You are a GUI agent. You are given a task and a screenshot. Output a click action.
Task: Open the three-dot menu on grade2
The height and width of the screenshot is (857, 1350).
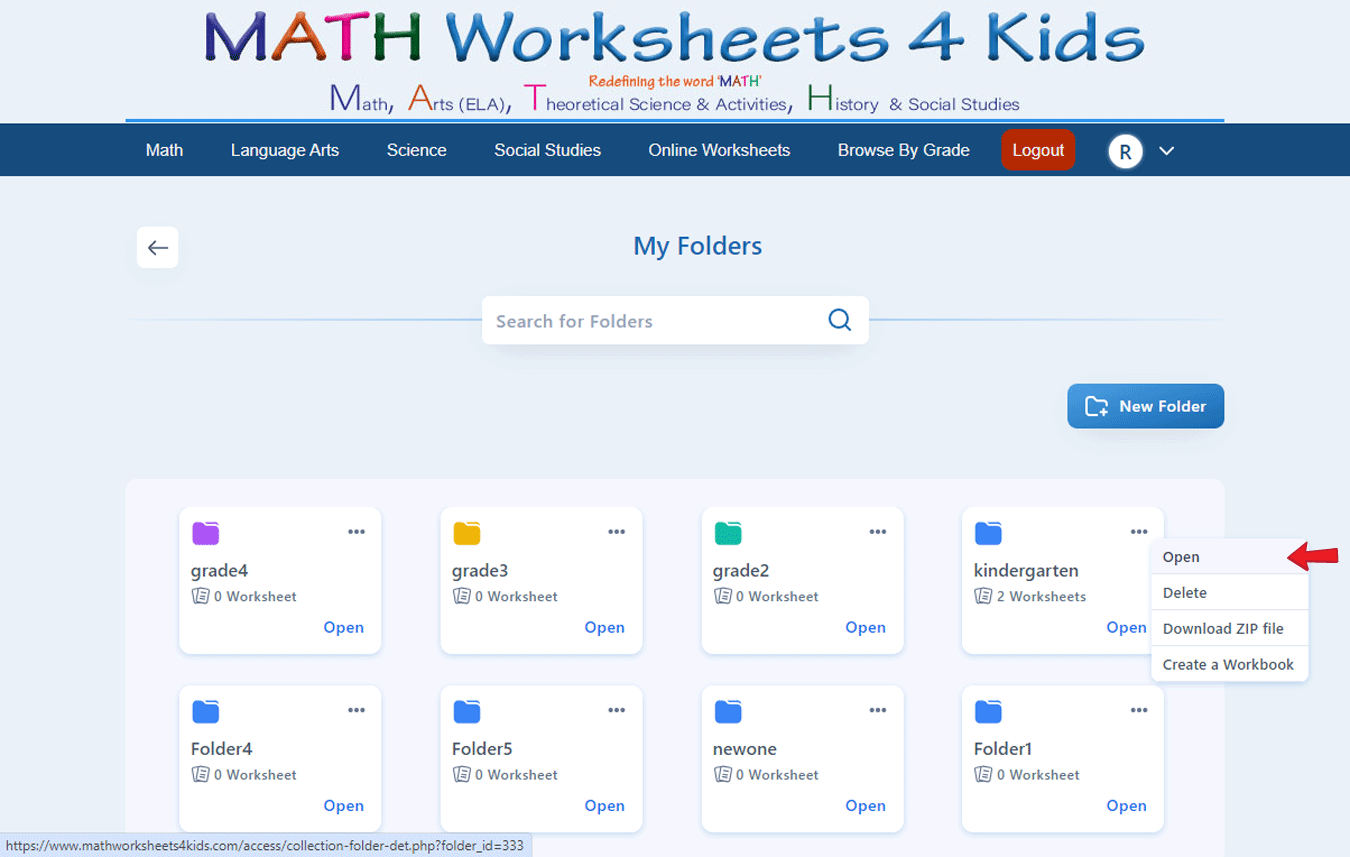[x=878, y=532]
